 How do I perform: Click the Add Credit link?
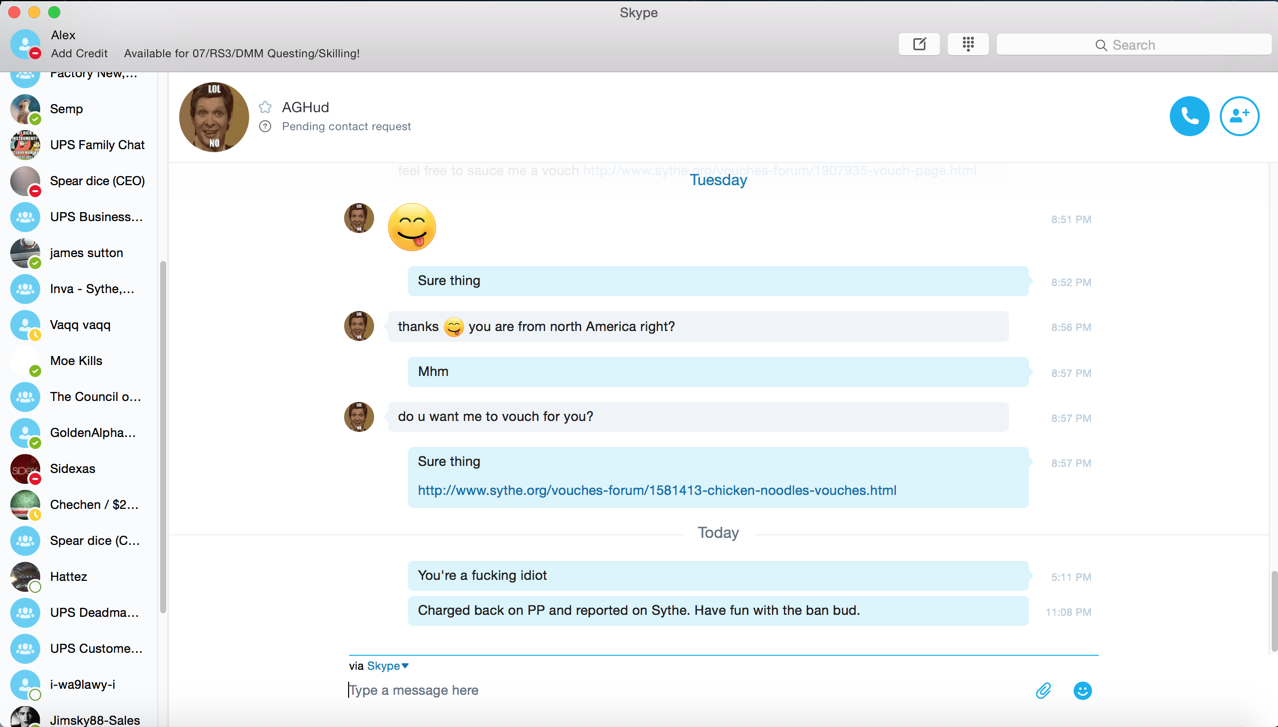[79, 53]
